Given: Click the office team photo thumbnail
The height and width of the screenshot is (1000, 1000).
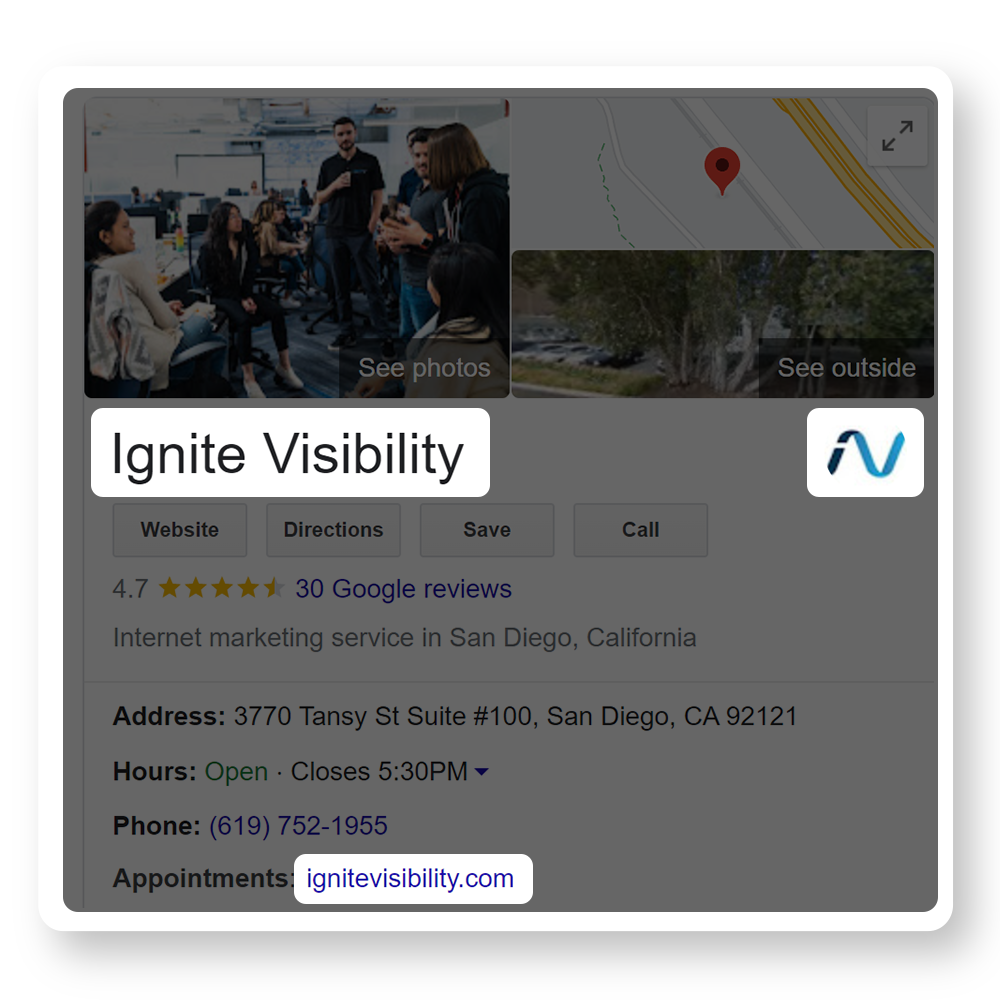Looking at the screenshot, I should tap(297, 248).
